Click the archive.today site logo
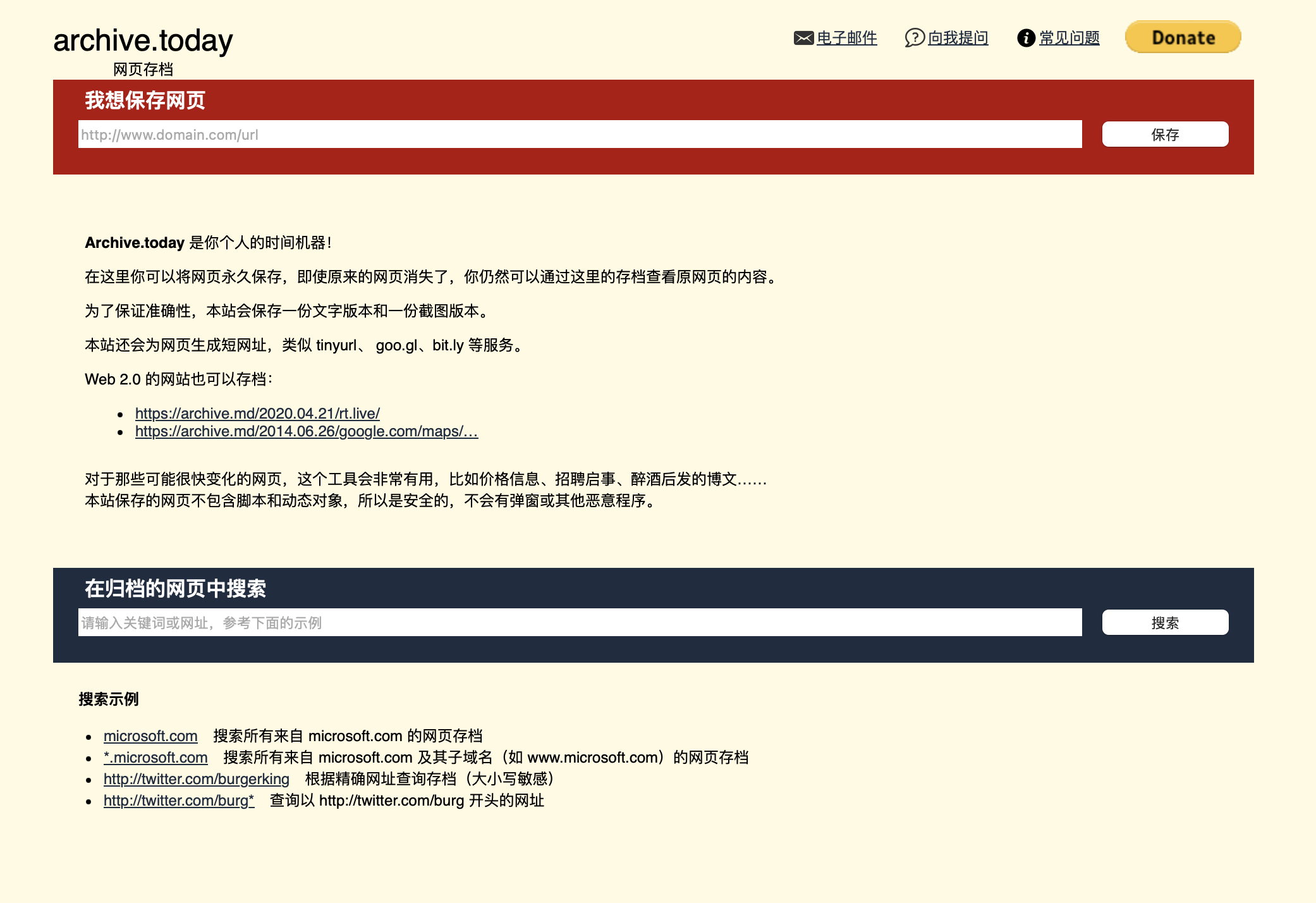 pos(143,40)
